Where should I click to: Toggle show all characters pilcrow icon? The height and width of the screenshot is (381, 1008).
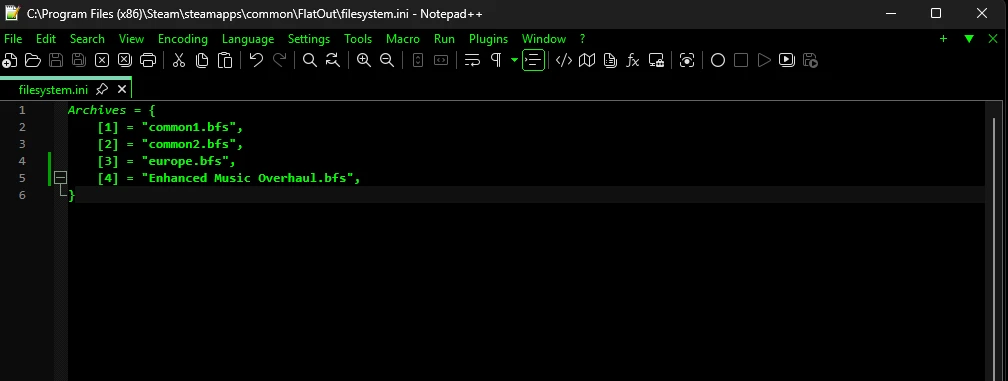(496, 60)
